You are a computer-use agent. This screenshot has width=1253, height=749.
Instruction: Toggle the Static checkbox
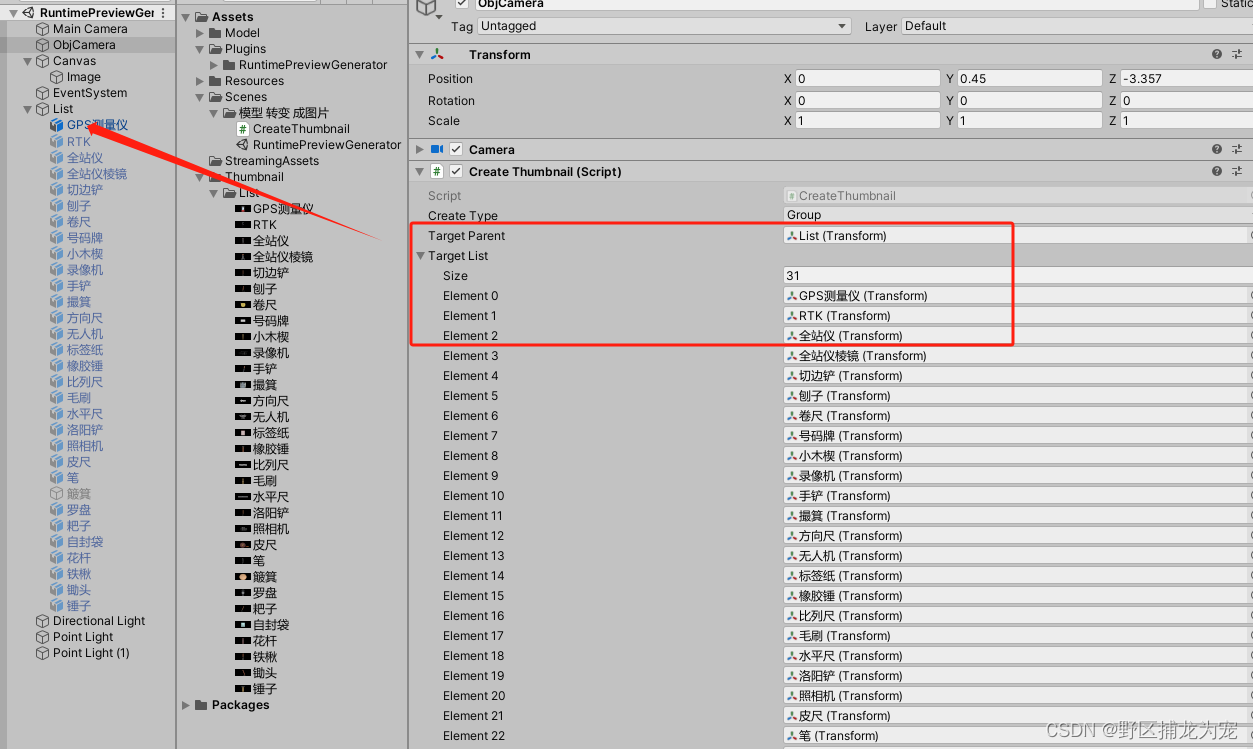[x=1210, y=4]
